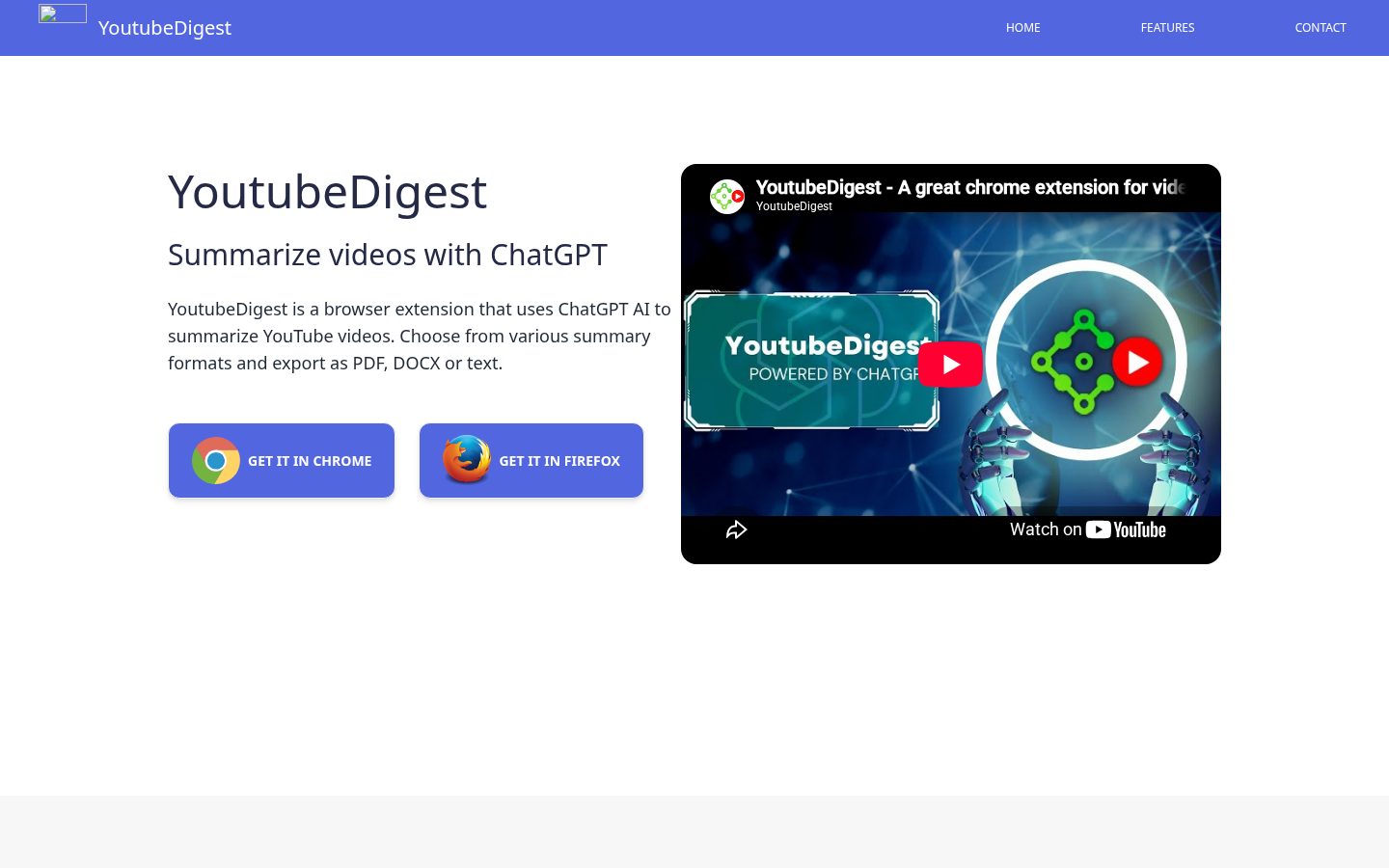
Task: Open the YoutubeDigest brand link in the header
Action: coord(165,28)
